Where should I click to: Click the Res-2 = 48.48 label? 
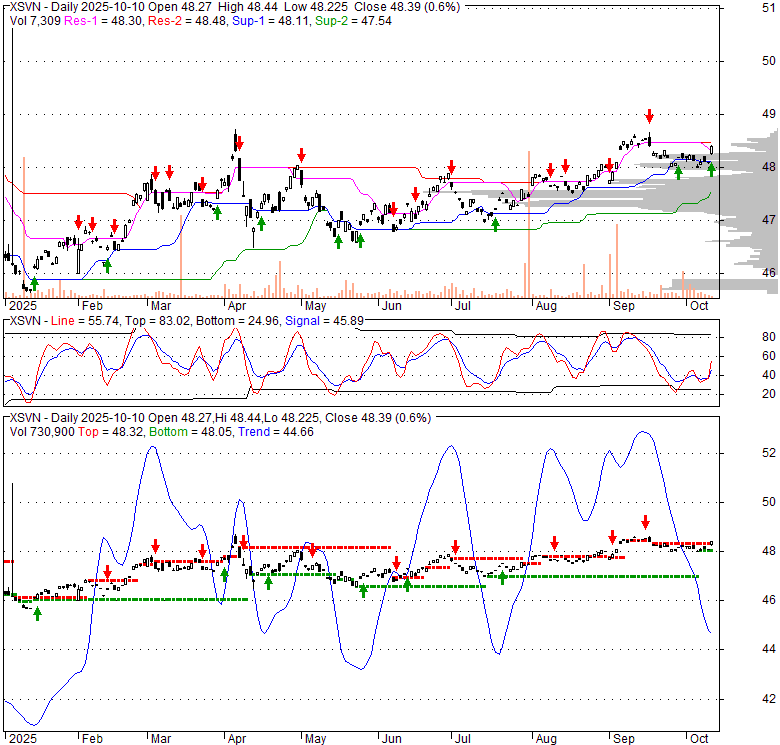[187, 19]
